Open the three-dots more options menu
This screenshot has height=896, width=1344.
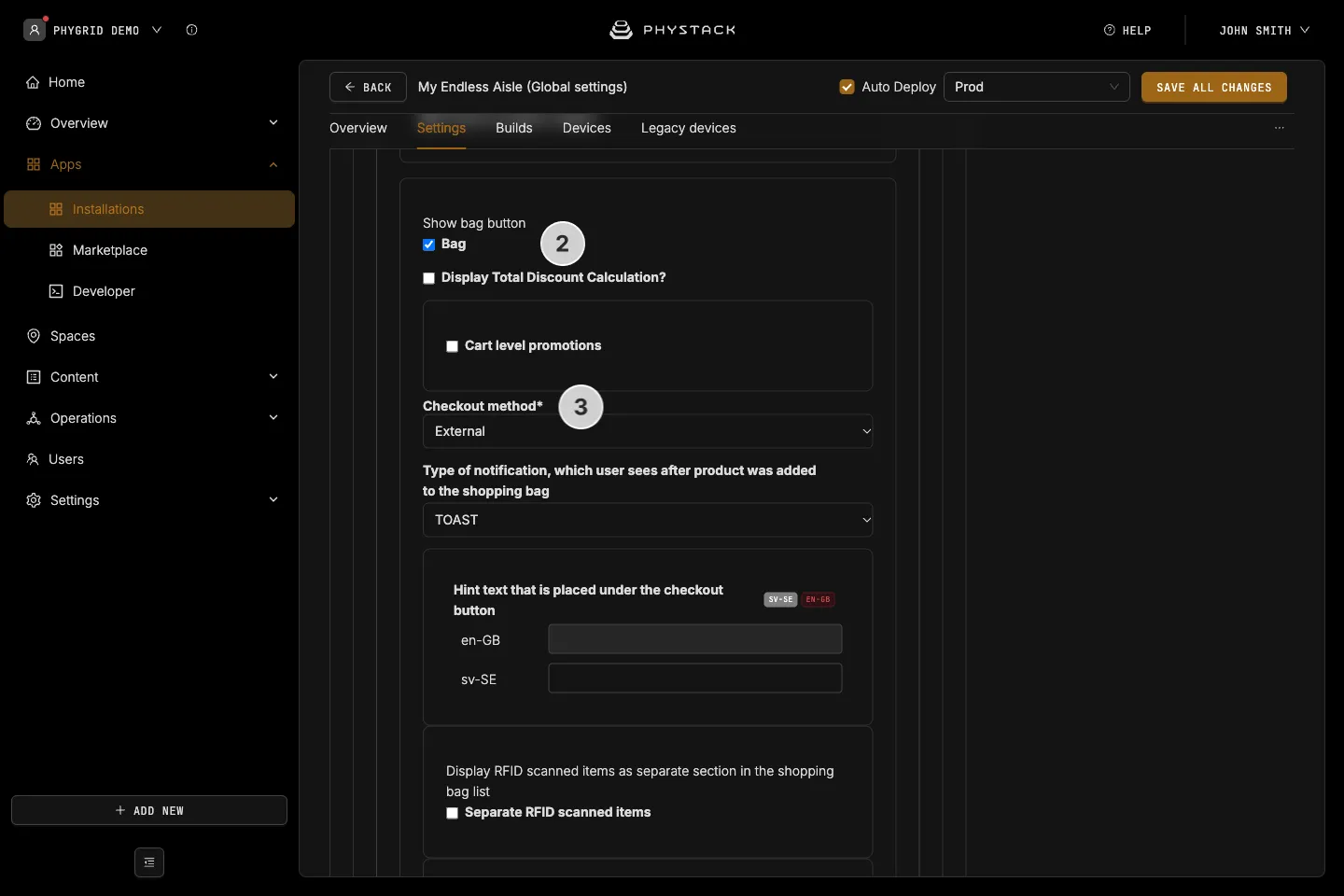coord(1280,128)
